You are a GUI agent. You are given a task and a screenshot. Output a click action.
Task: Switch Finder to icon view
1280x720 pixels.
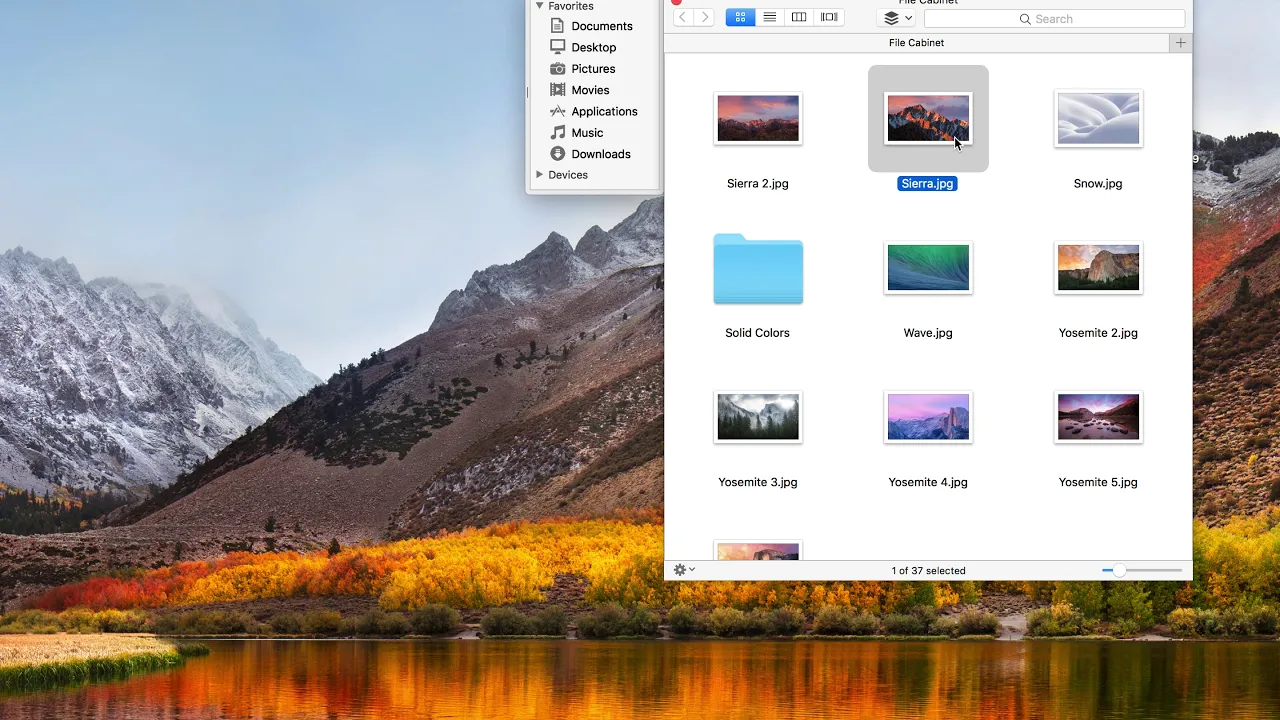pos(740,17)
